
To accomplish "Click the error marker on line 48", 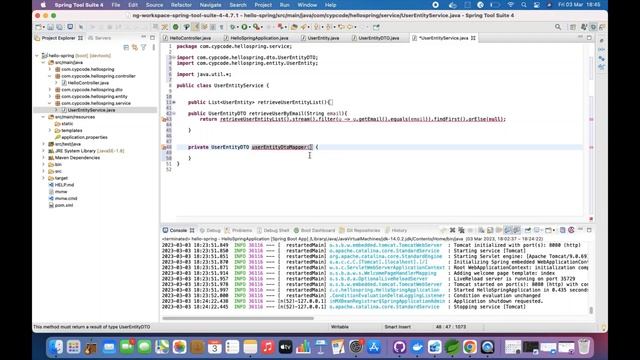I will (164, 147).
